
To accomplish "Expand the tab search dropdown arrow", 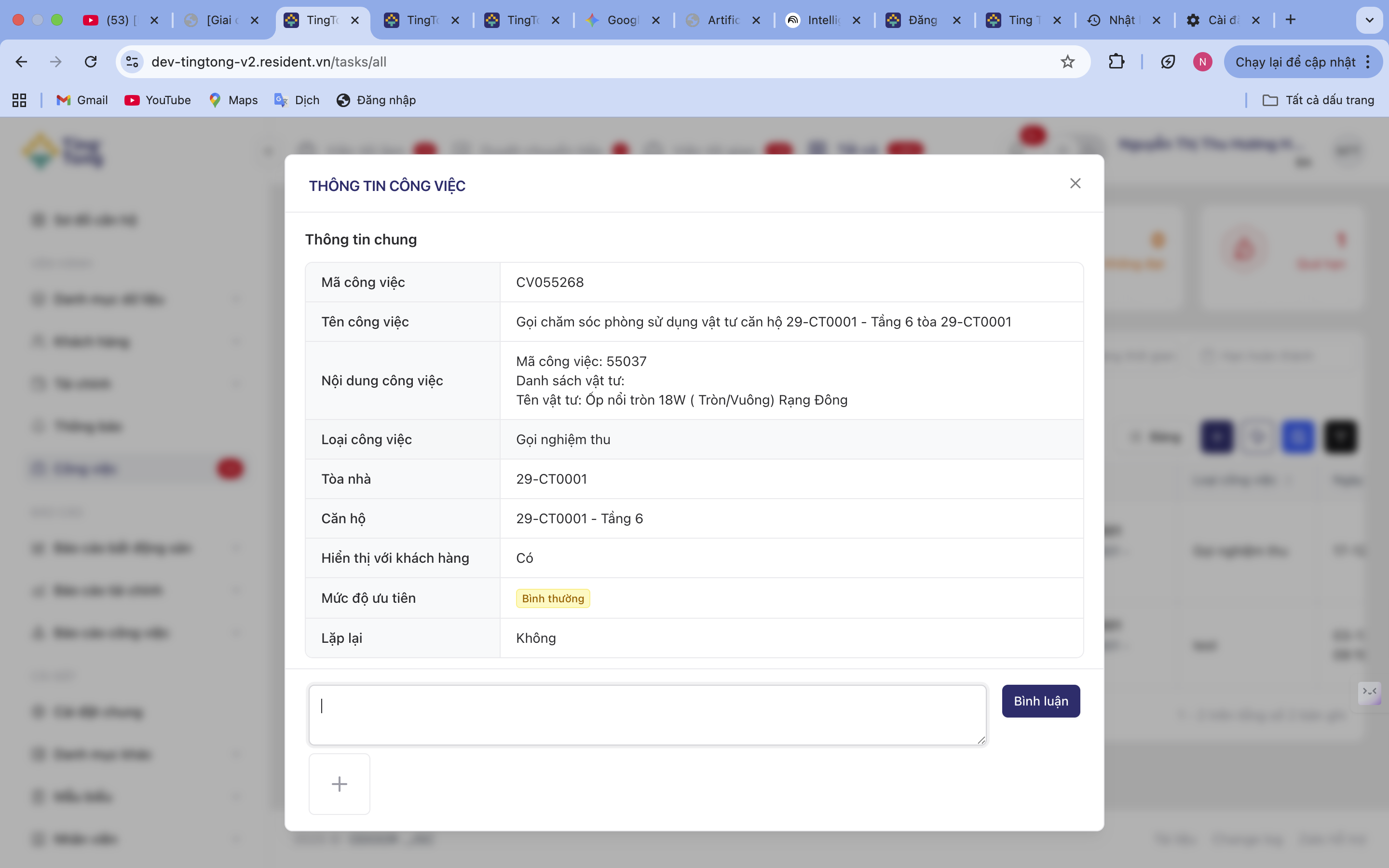I will [x=1370, y=20].
